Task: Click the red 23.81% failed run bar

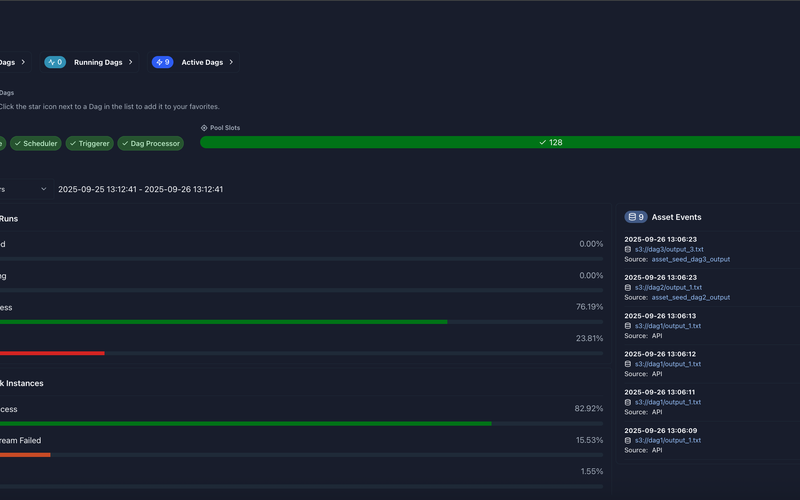Action: coord(52,353)
